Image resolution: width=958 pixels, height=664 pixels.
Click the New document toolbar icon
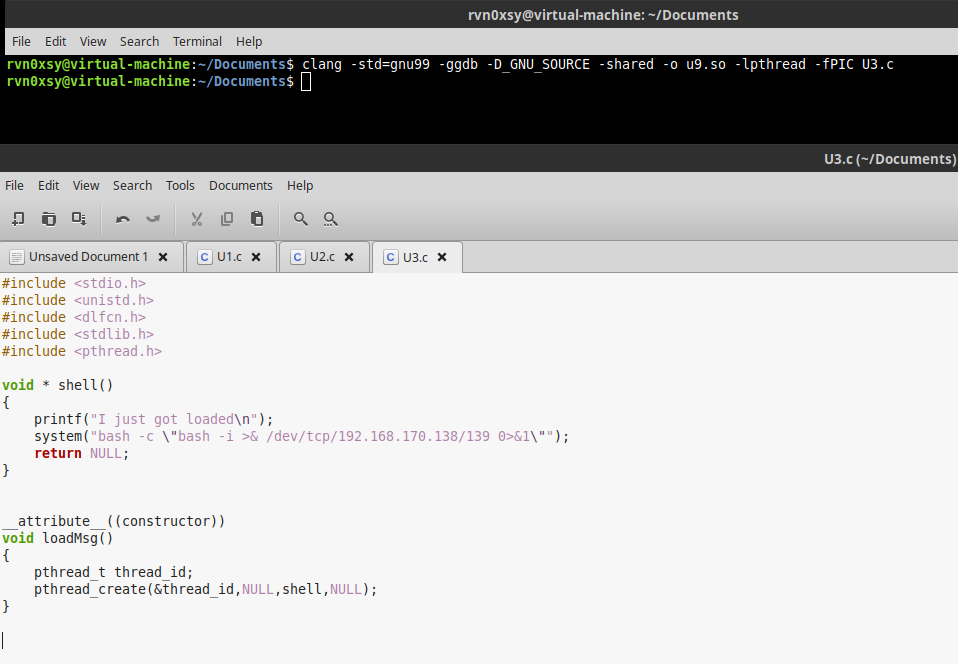(x=18, y=219)
